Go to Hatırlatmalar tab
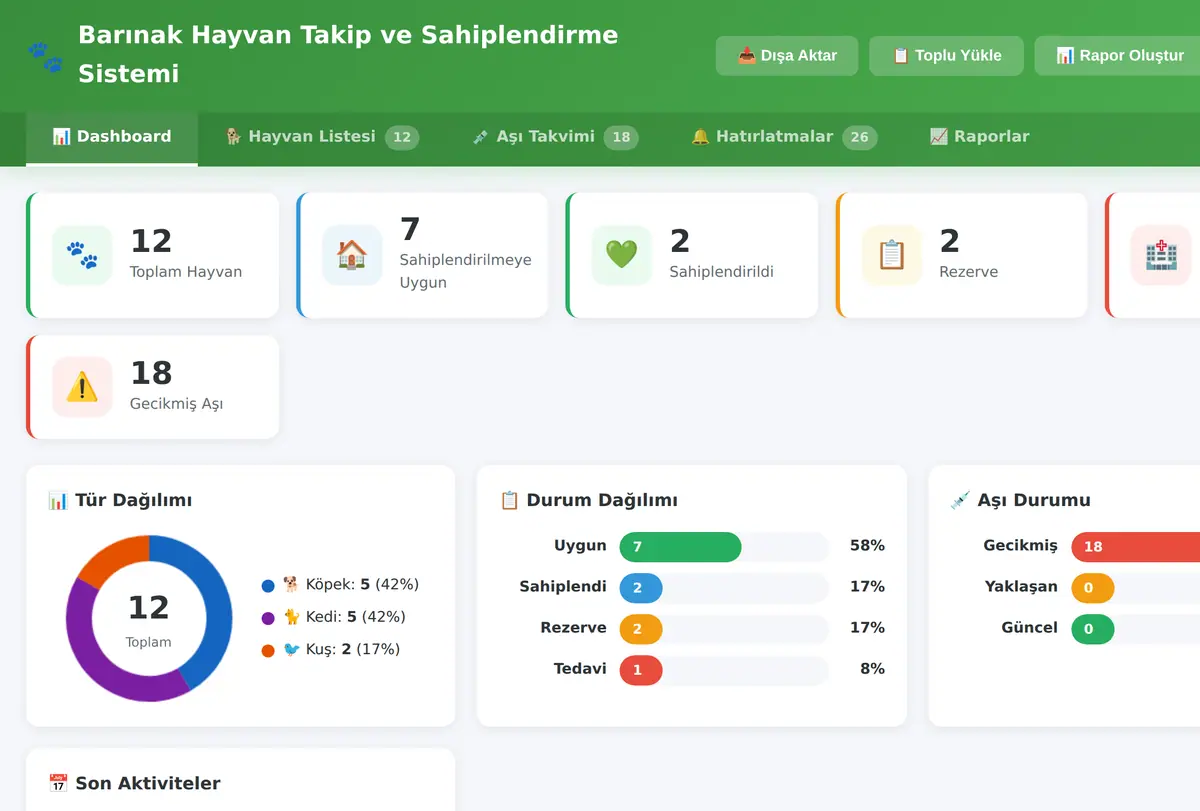Viewport: 1200px width, 811px height. click(784, 138)
